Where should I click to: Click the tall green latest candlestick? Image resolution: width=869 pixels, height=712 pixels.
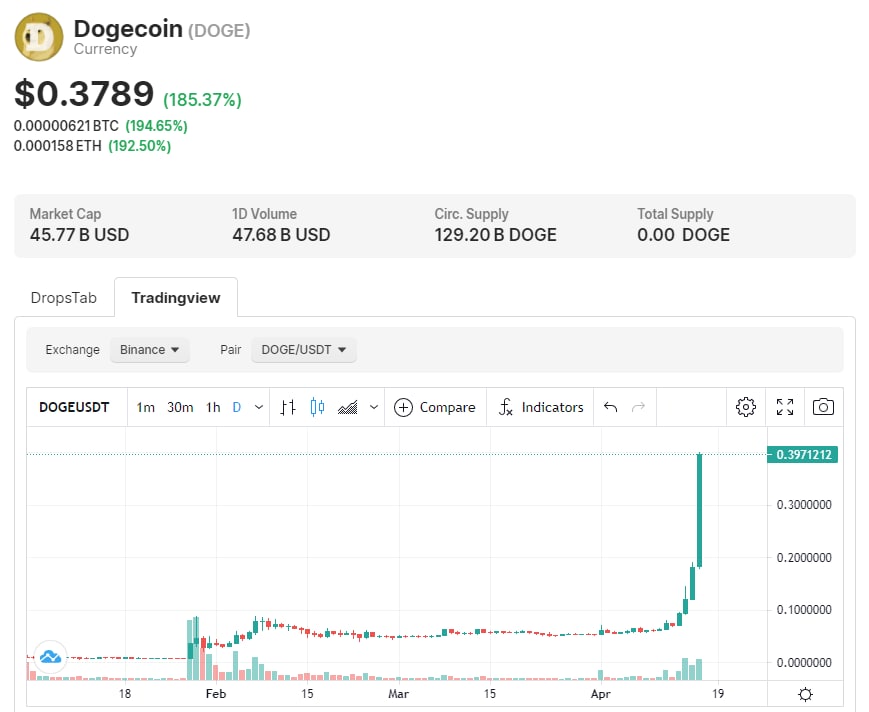pyautogui.click(x=699, y=510)
